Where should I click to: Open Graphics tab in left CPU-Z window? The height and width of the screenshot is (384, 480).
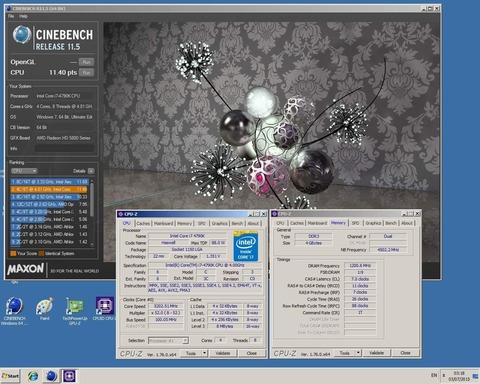click(219, 223)
